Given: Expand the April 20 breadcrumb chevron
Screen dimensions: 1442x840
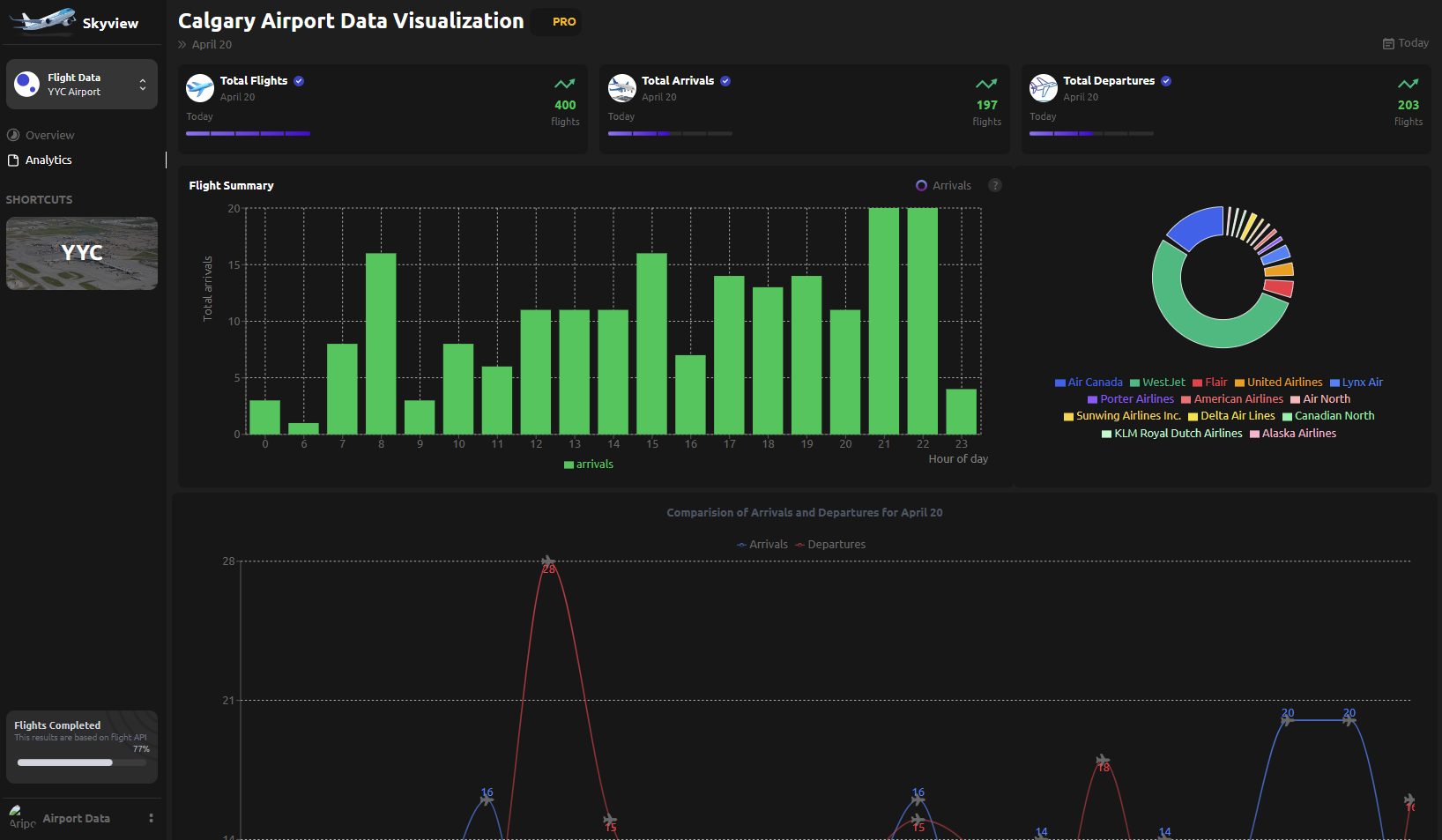Looking at the screenshot, I should tap(182, 45).
